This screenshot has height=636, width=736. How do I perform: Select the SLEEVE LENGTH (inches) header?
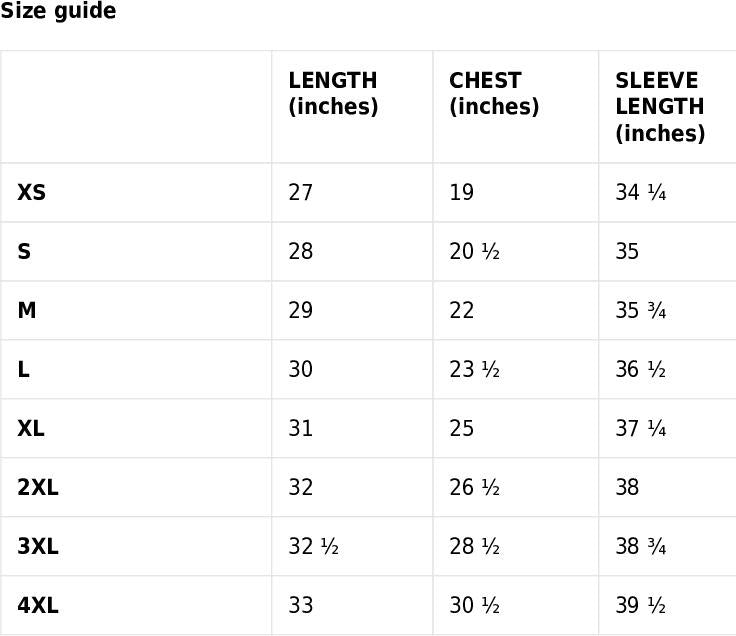(x=660, y=107)
